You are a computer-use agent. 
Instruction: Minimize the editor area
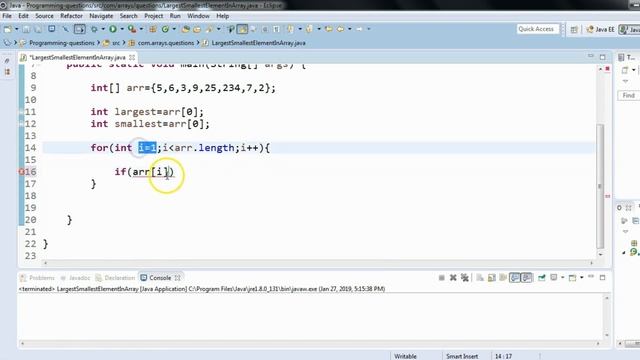click(x=591, y=56)
